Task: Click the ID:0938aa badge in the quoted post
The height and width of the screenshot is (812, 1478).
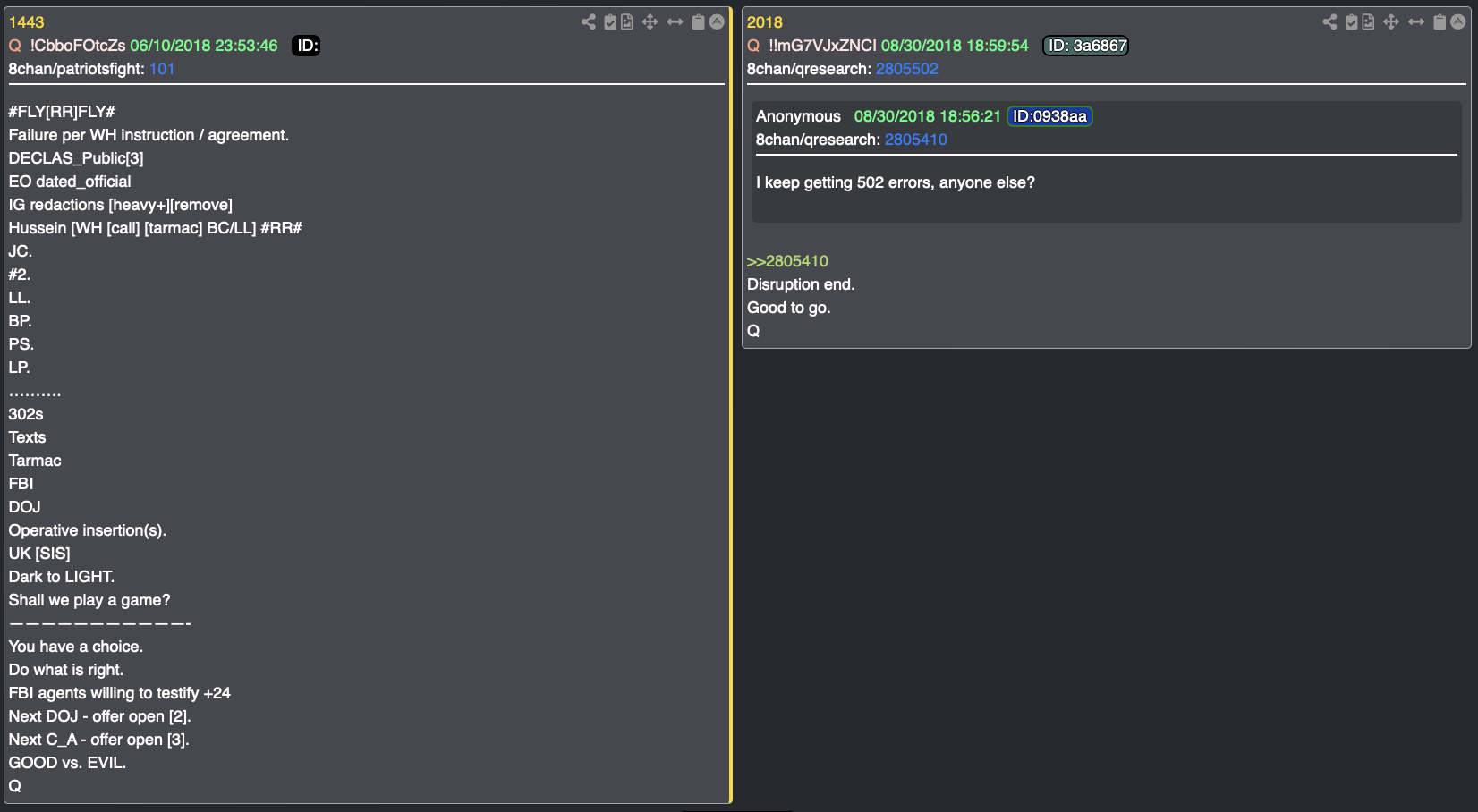Action: tap(1049, 116)
